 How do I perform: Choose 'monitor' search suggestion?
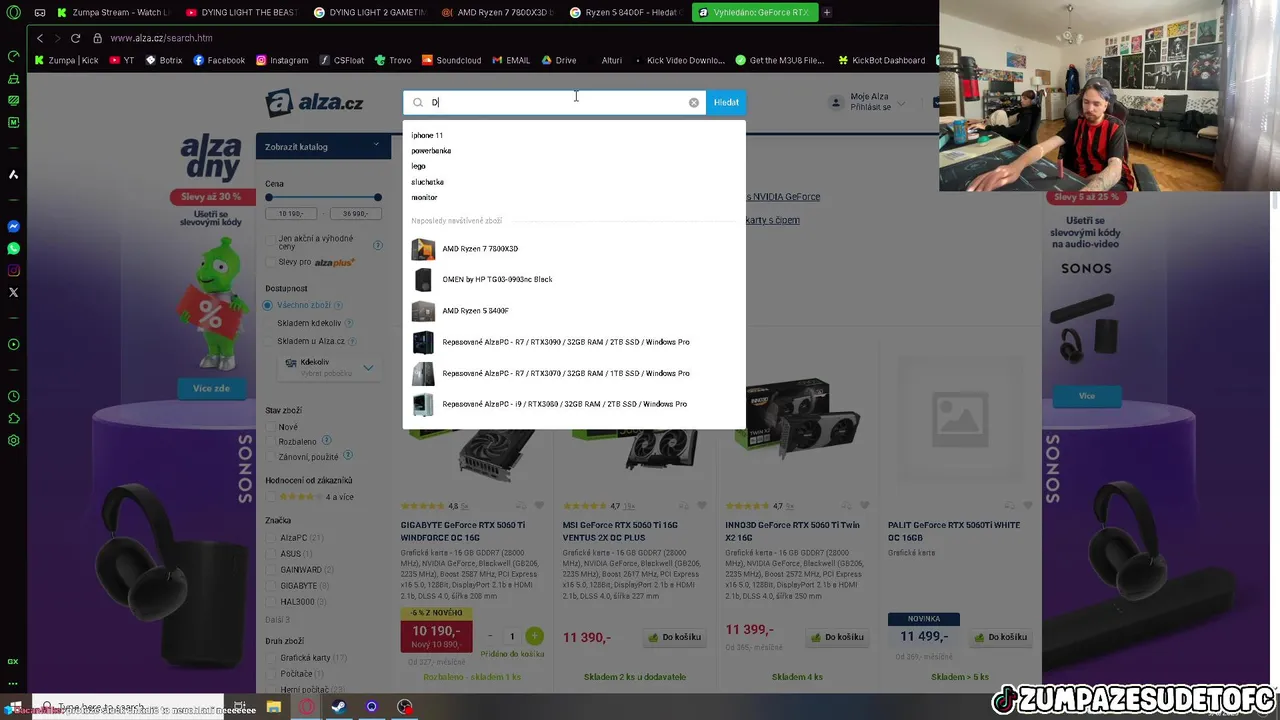[424, 197]
